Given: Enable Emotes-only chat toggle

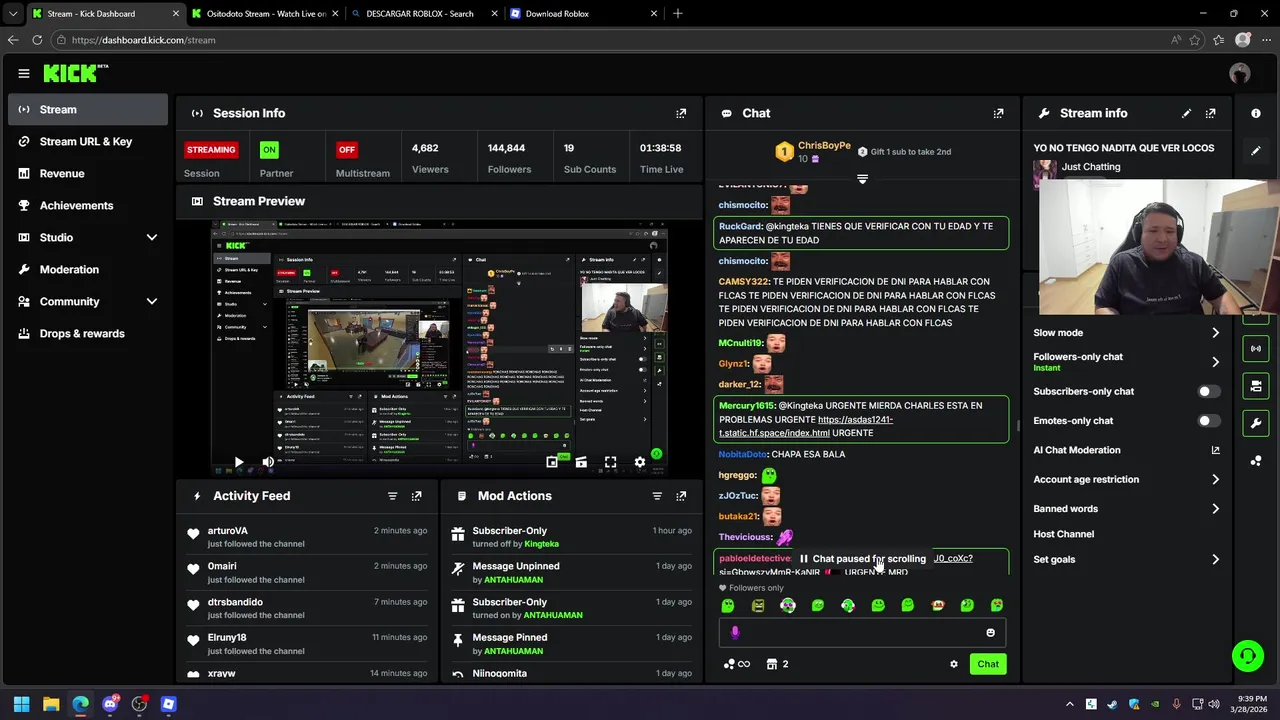Looking at the screenshot, I should 1208,421.
